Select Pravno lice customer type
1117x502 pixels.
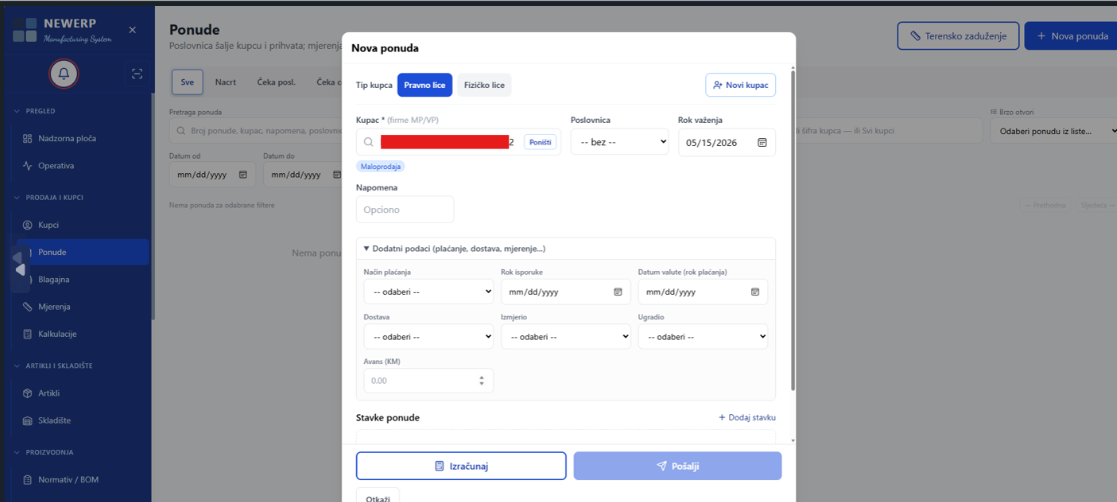425,85
